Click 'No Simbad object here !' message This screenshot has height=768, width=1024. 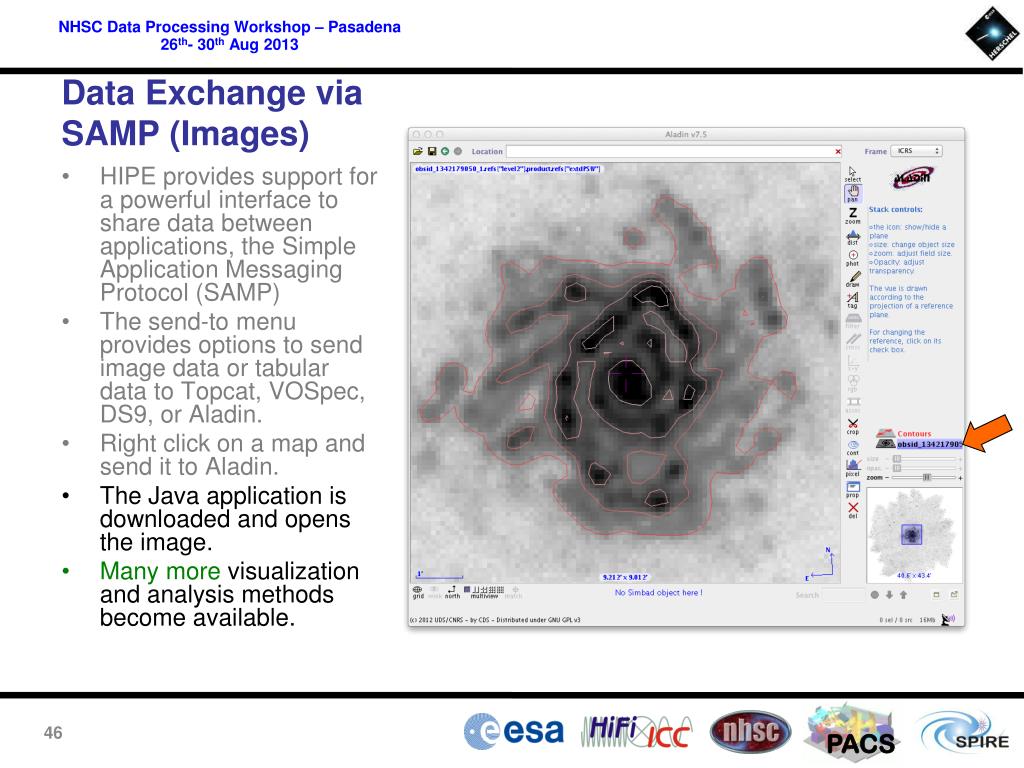point(658,593)
